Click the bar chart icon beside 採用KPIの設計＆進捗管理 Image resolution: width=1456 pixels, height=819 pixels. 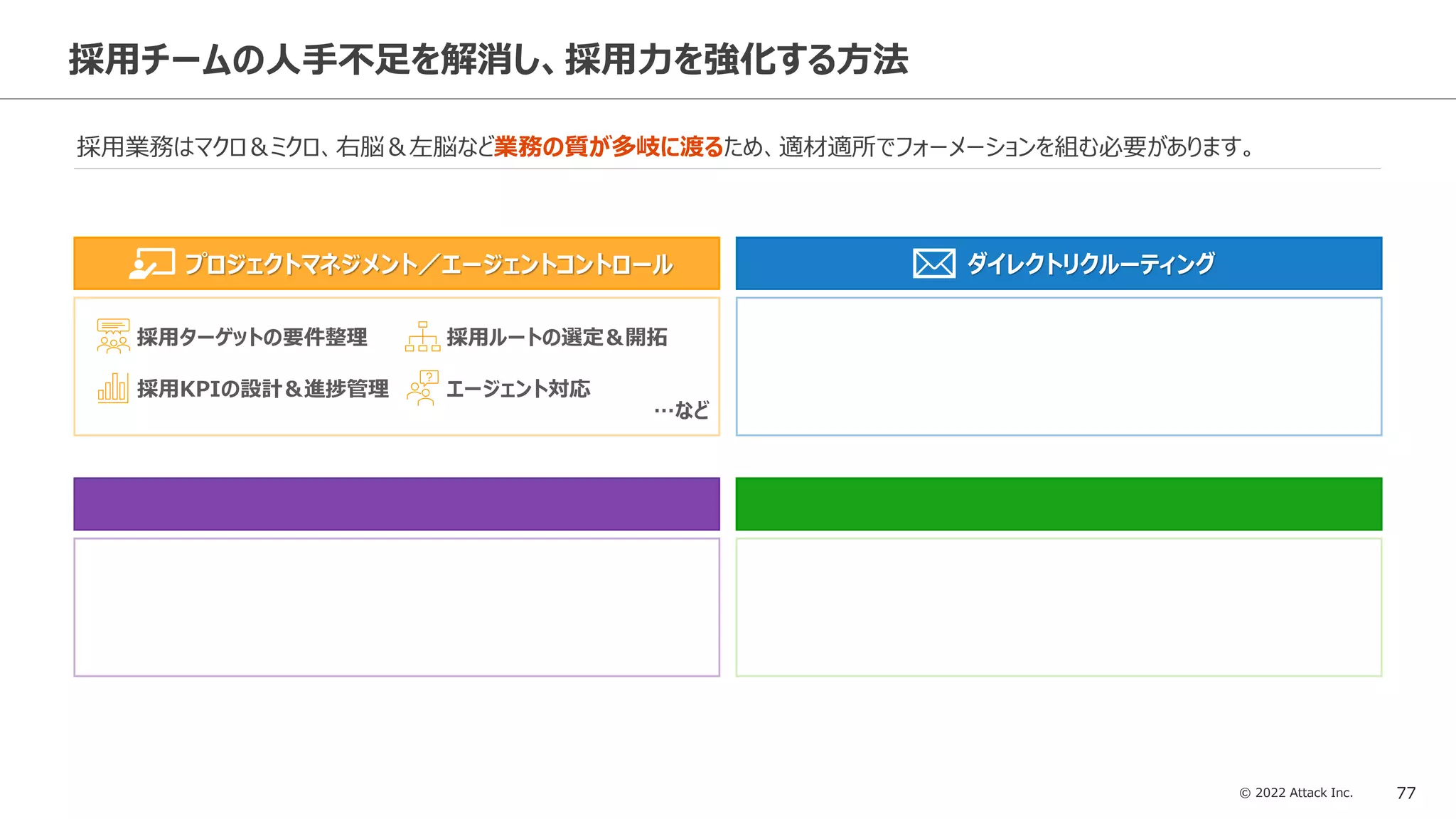coord(113,388)
